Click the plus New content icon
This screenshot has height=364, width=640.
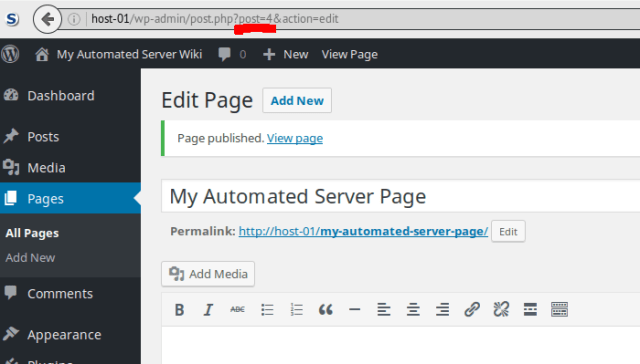(269, 54)
